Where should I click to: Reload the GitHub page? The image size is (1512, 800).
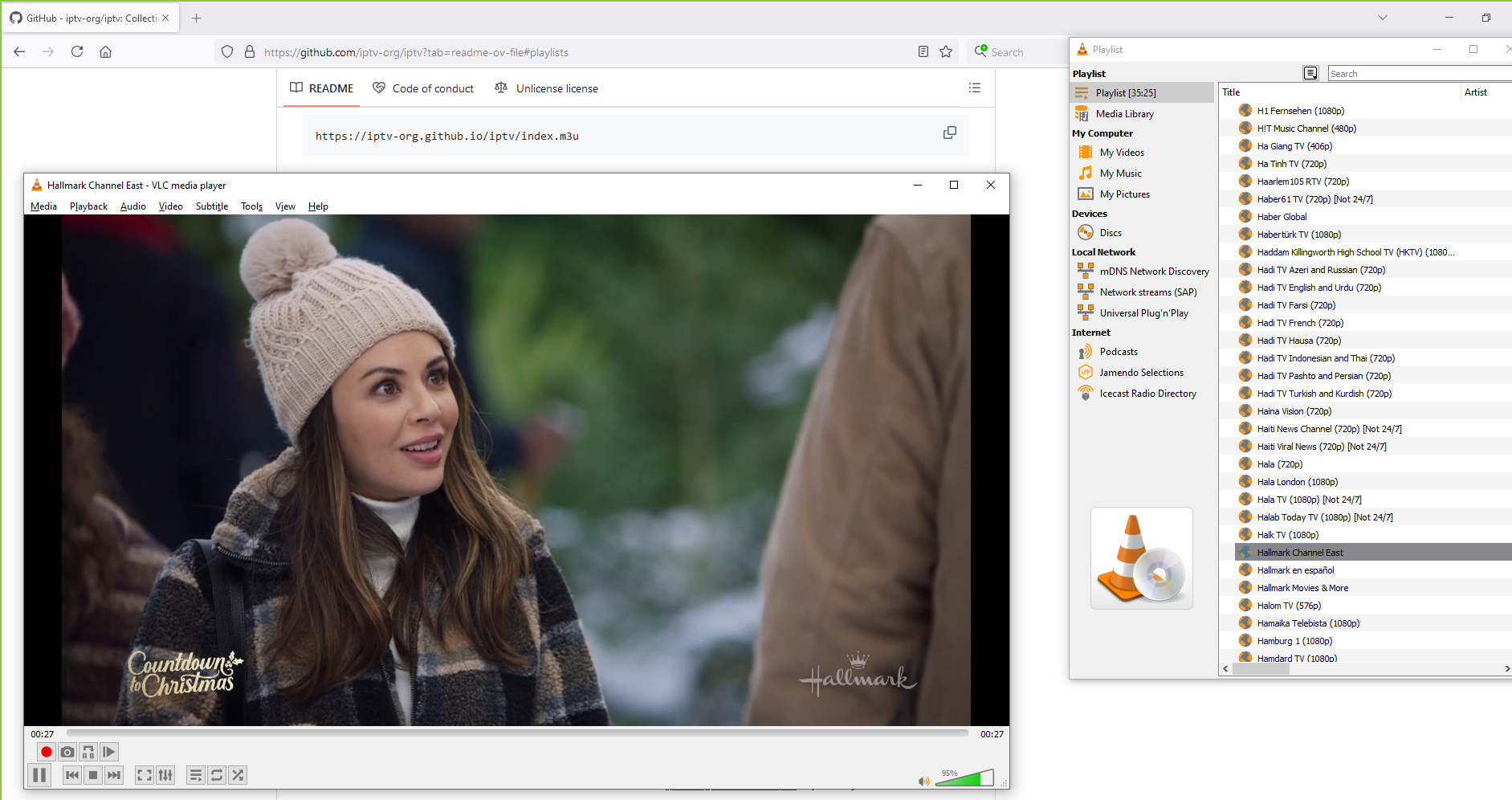(77, 51)
